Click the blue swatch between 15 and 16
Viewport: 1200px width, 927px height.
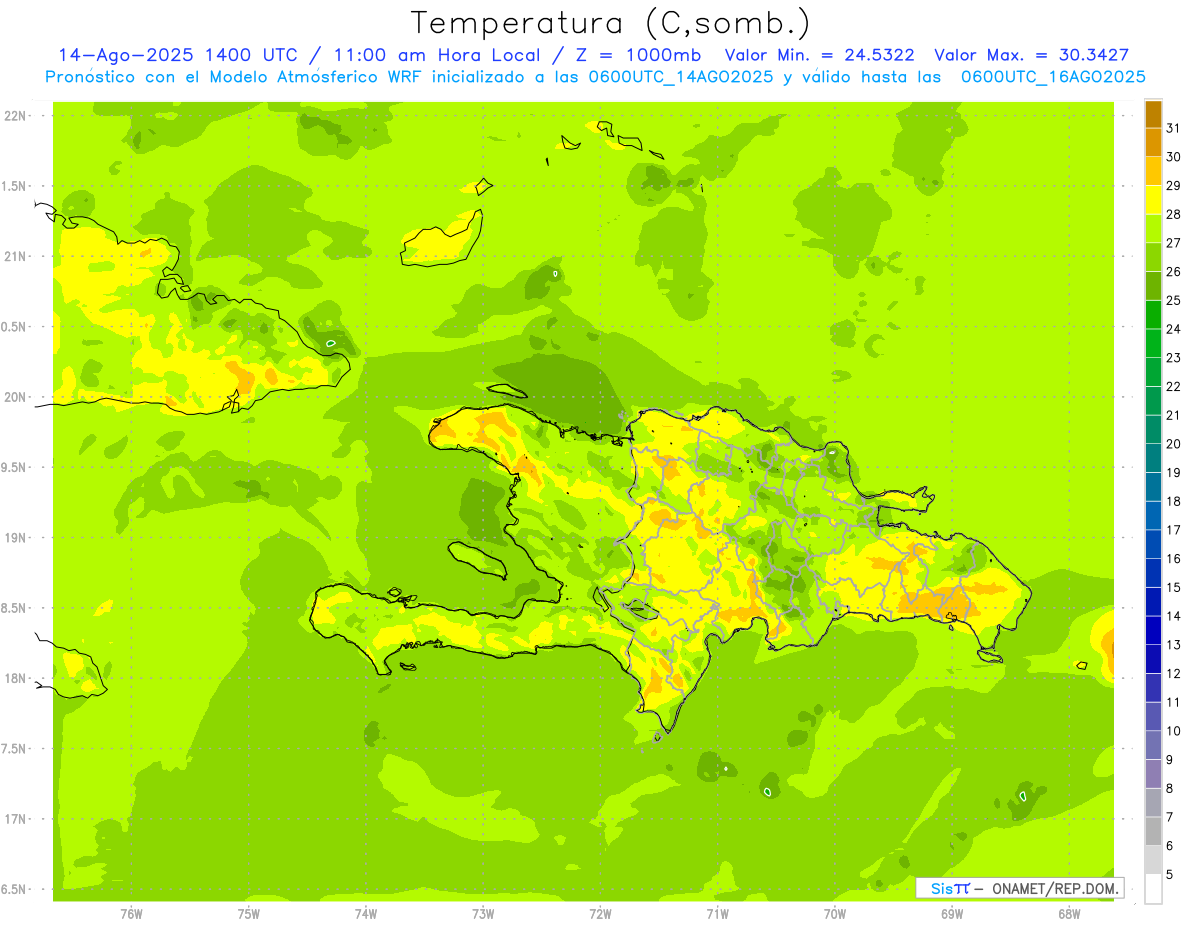click(1153, 573)
